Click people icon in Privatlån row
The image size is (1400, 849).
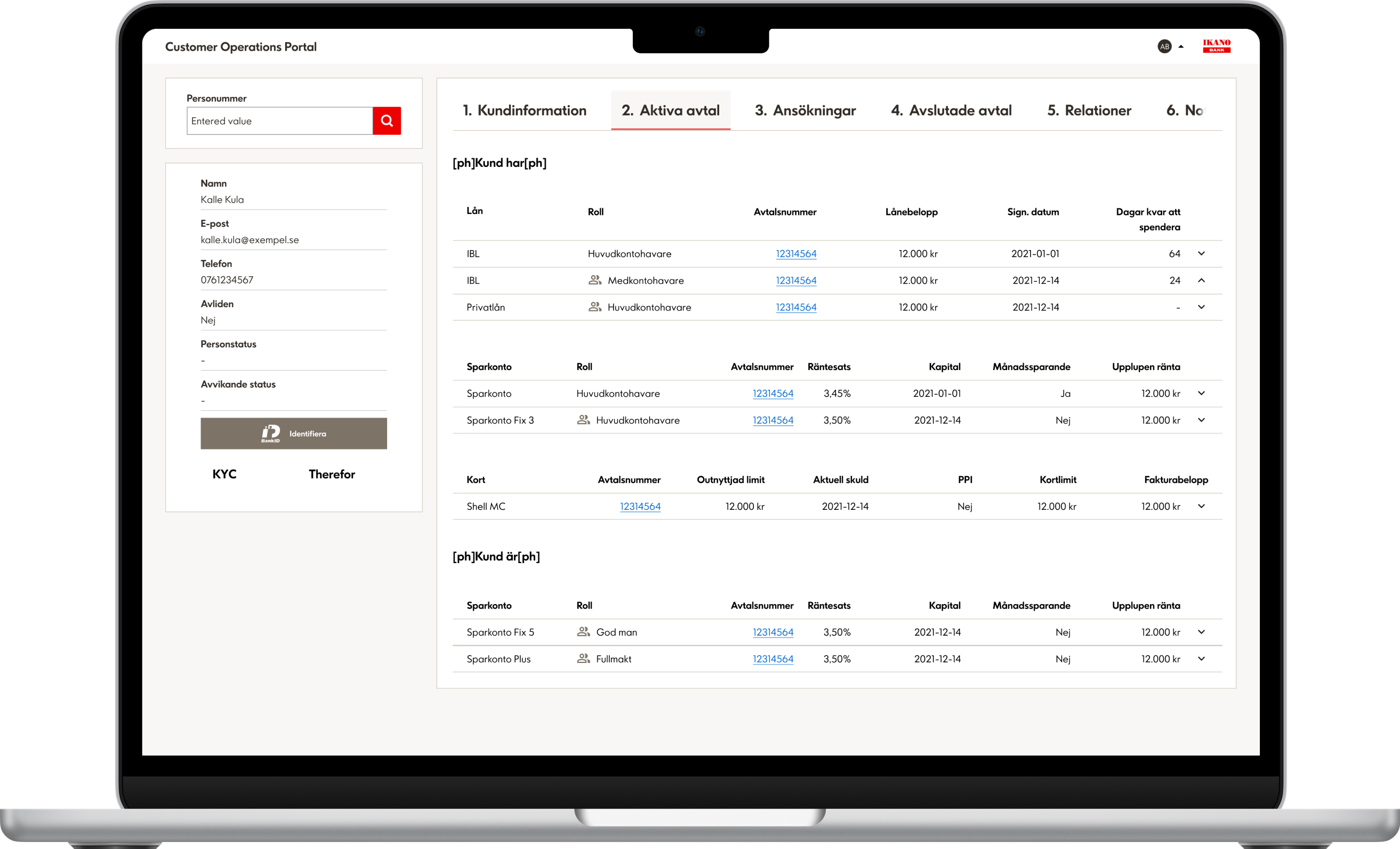(594, 307)
